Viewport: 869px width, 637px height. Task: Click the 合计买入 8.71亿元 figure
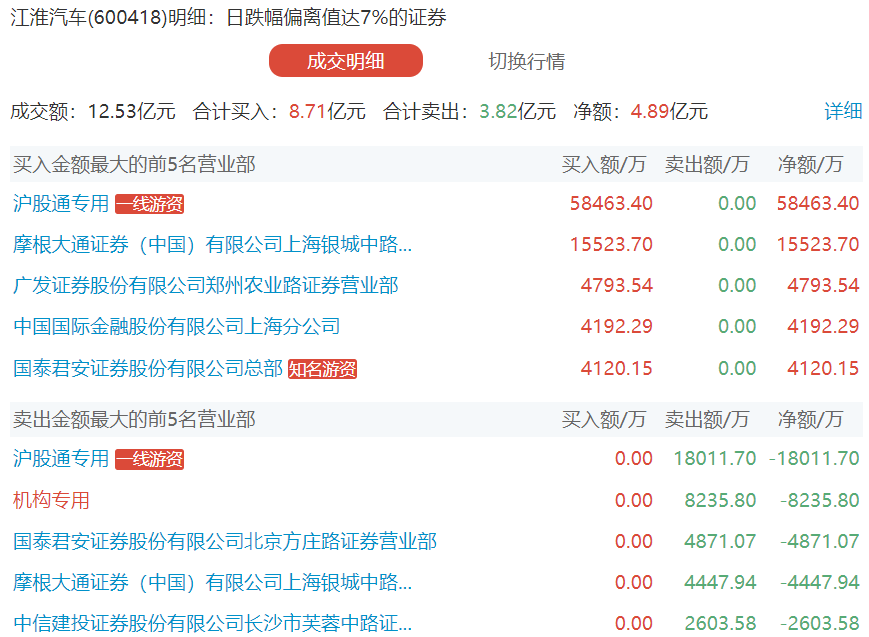point(279,111)
